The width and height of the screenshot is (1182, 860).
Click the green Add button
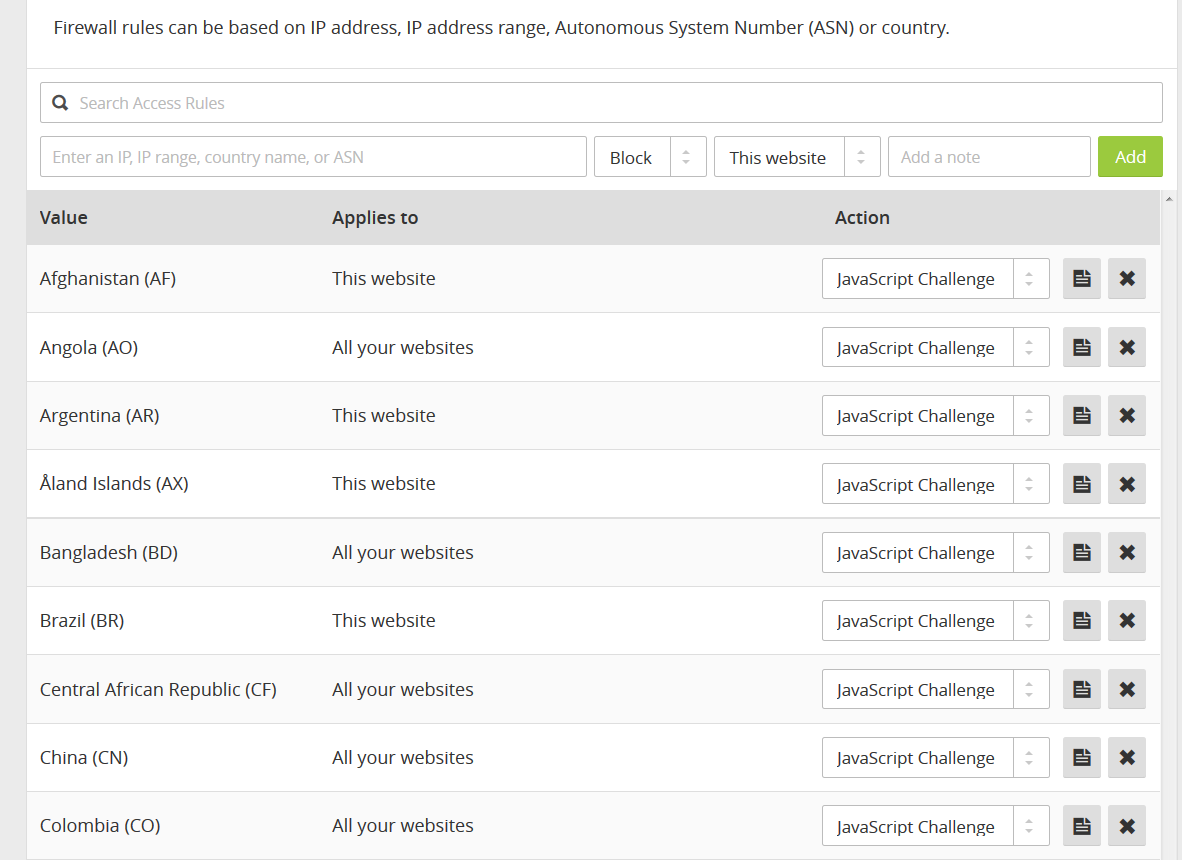point(1130,157)
